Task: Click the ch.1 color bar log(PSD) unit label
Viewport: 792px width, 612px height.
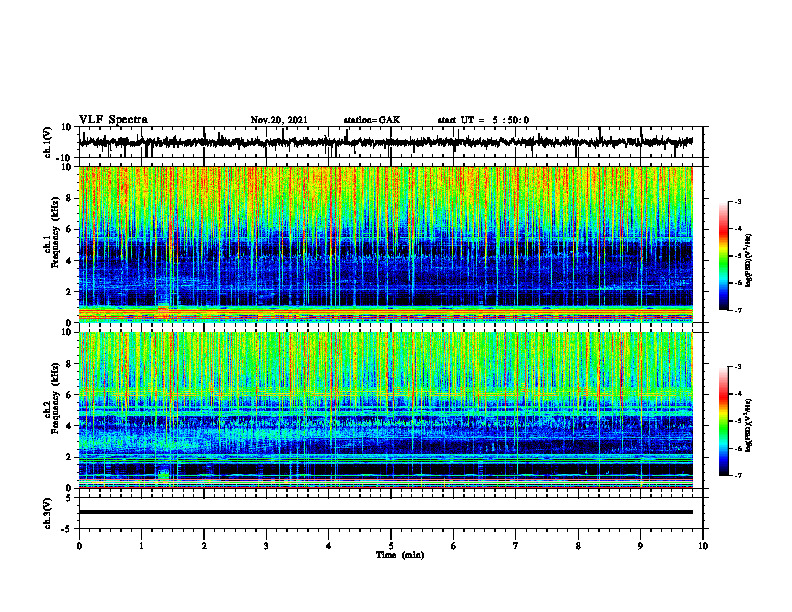Action: pyautogui.click(x=749, y=261)
